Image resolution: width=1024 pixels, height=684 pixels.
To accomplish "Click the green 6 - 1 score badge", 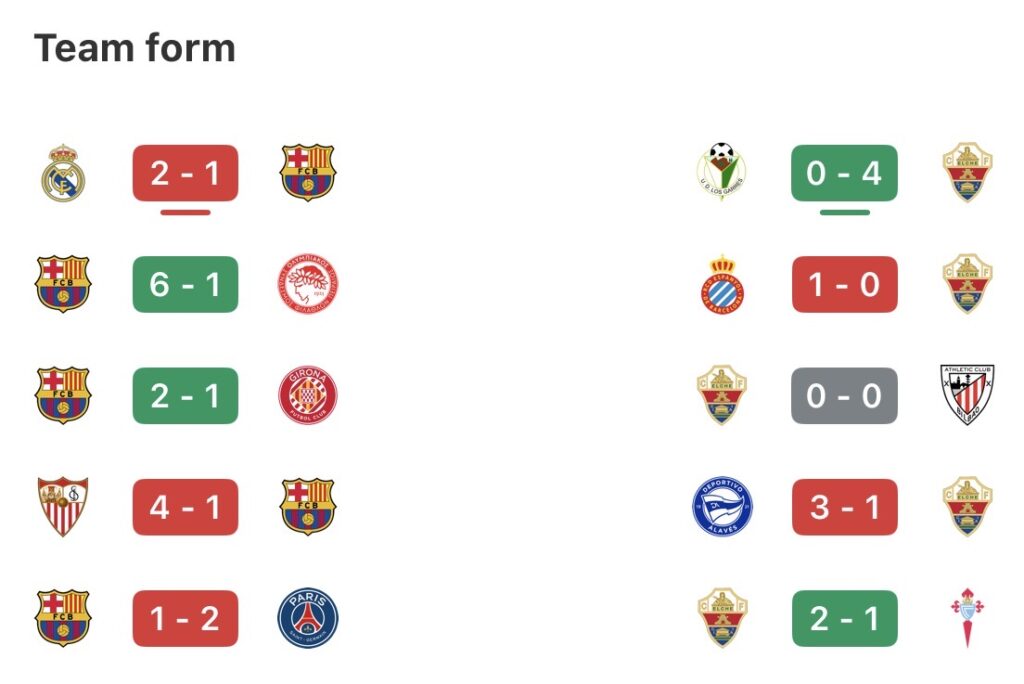I will (186, 284).
